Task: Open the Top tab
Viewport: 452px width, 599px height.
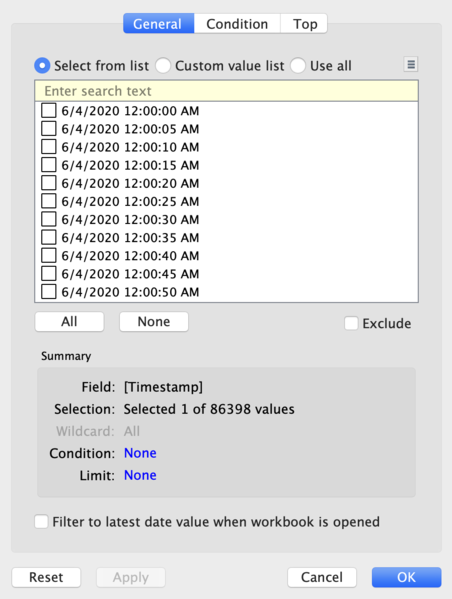Action: [305, 24]
